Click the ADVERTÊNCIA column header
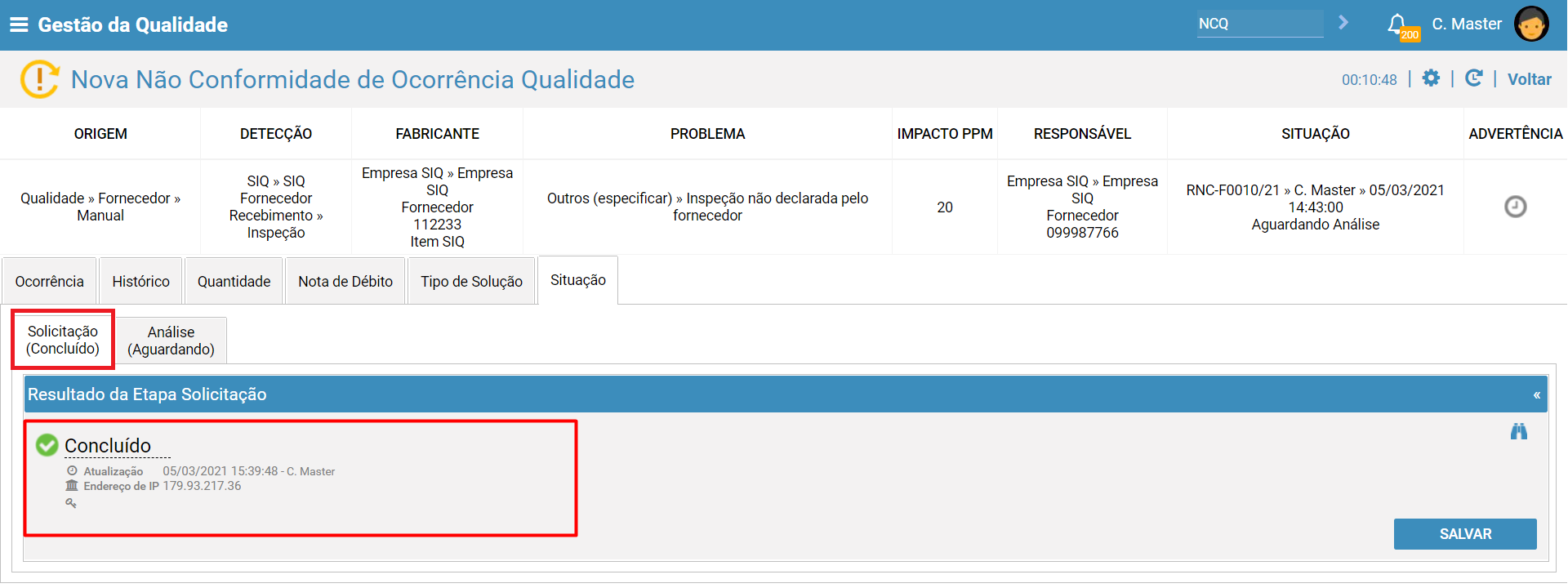Screen dimensions: 1568x588 pos(1516,134)
